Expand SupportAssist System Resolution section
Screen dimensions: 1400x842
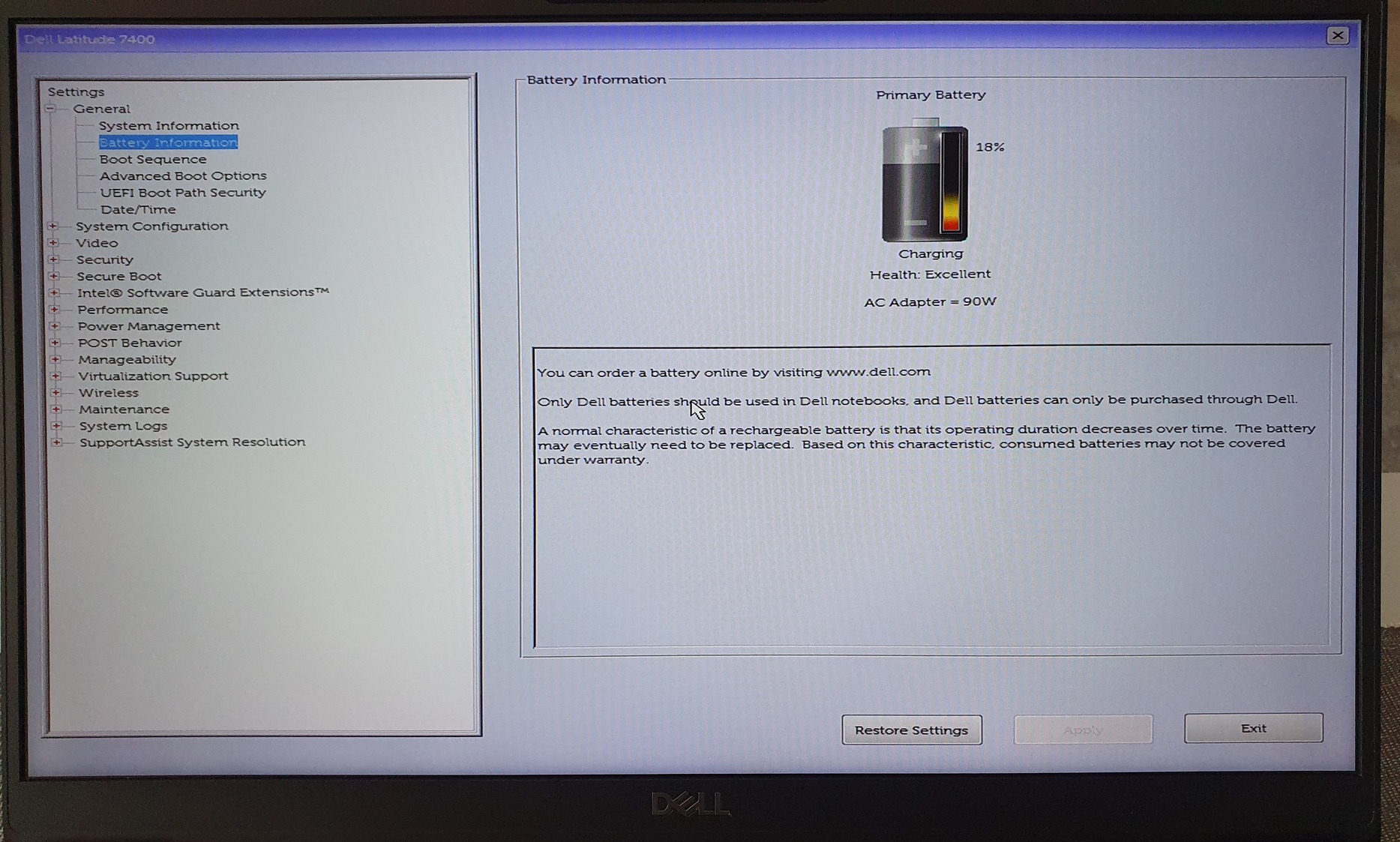(58, 442)
